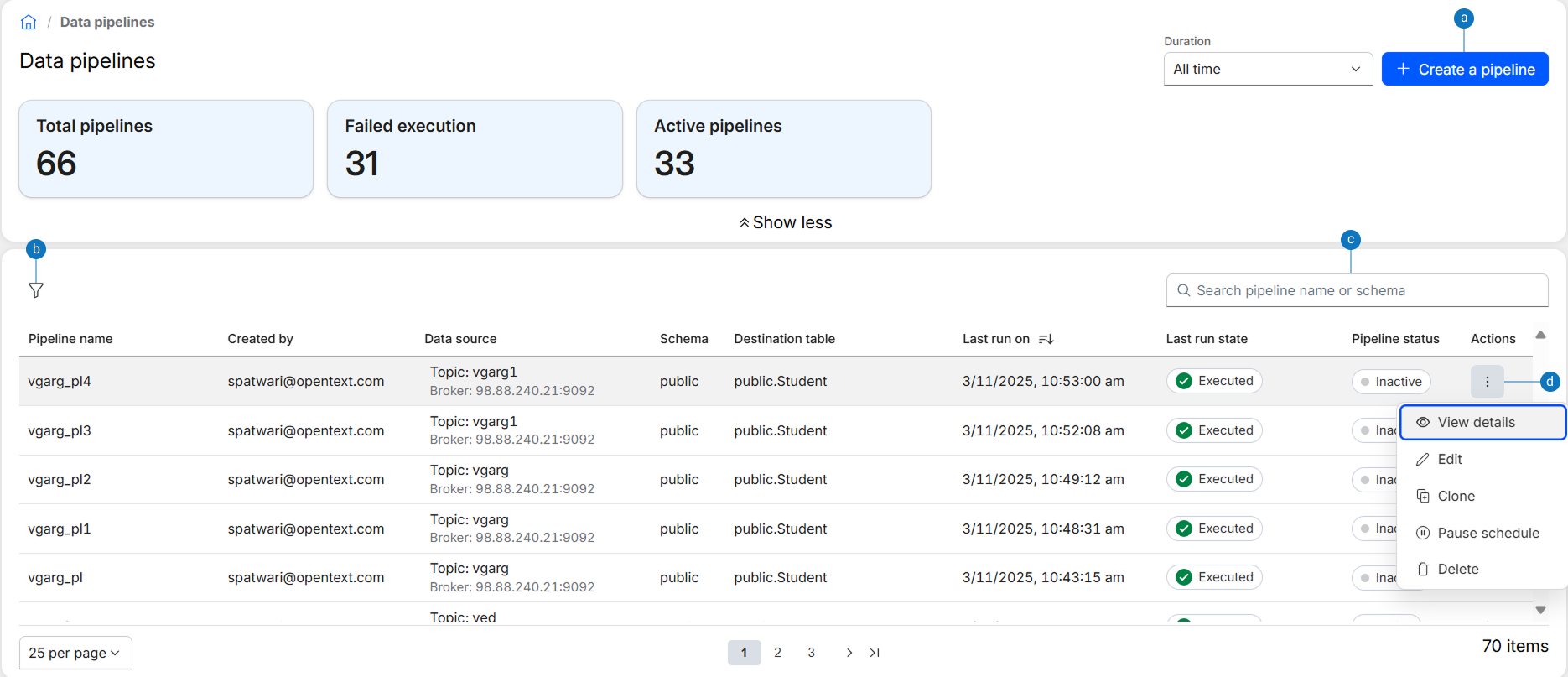Jump to the last page arrow
This screenshot has width=1568, height=677.
click(875, 653)
